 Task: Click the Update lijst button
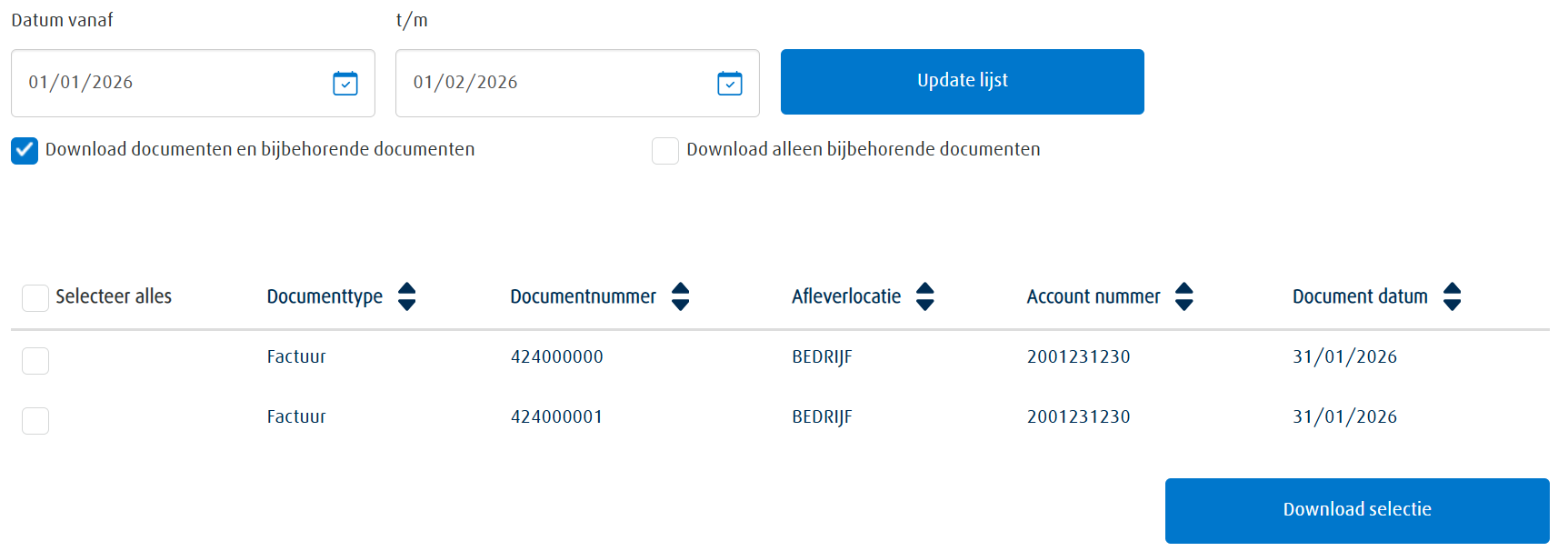pos(962,81)
